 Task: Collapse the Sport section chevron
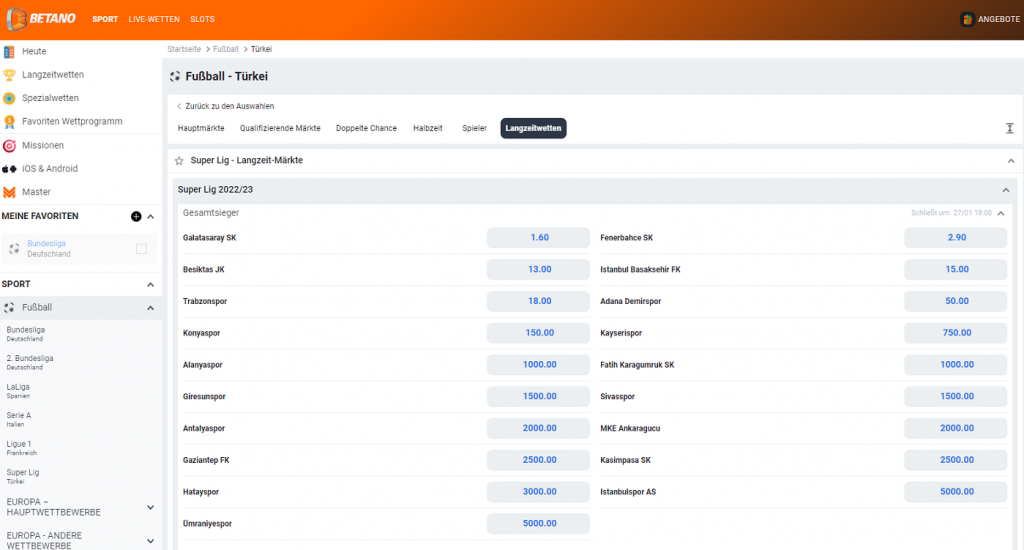pyautogui.click(x=151, y=285)
